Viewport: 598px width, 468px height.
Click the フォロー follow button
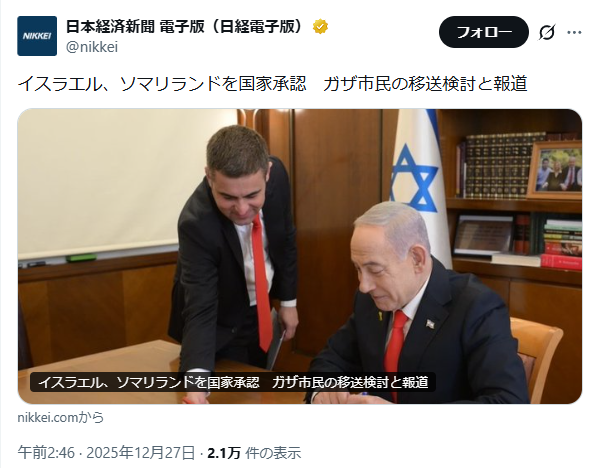(x=484, y=32)
